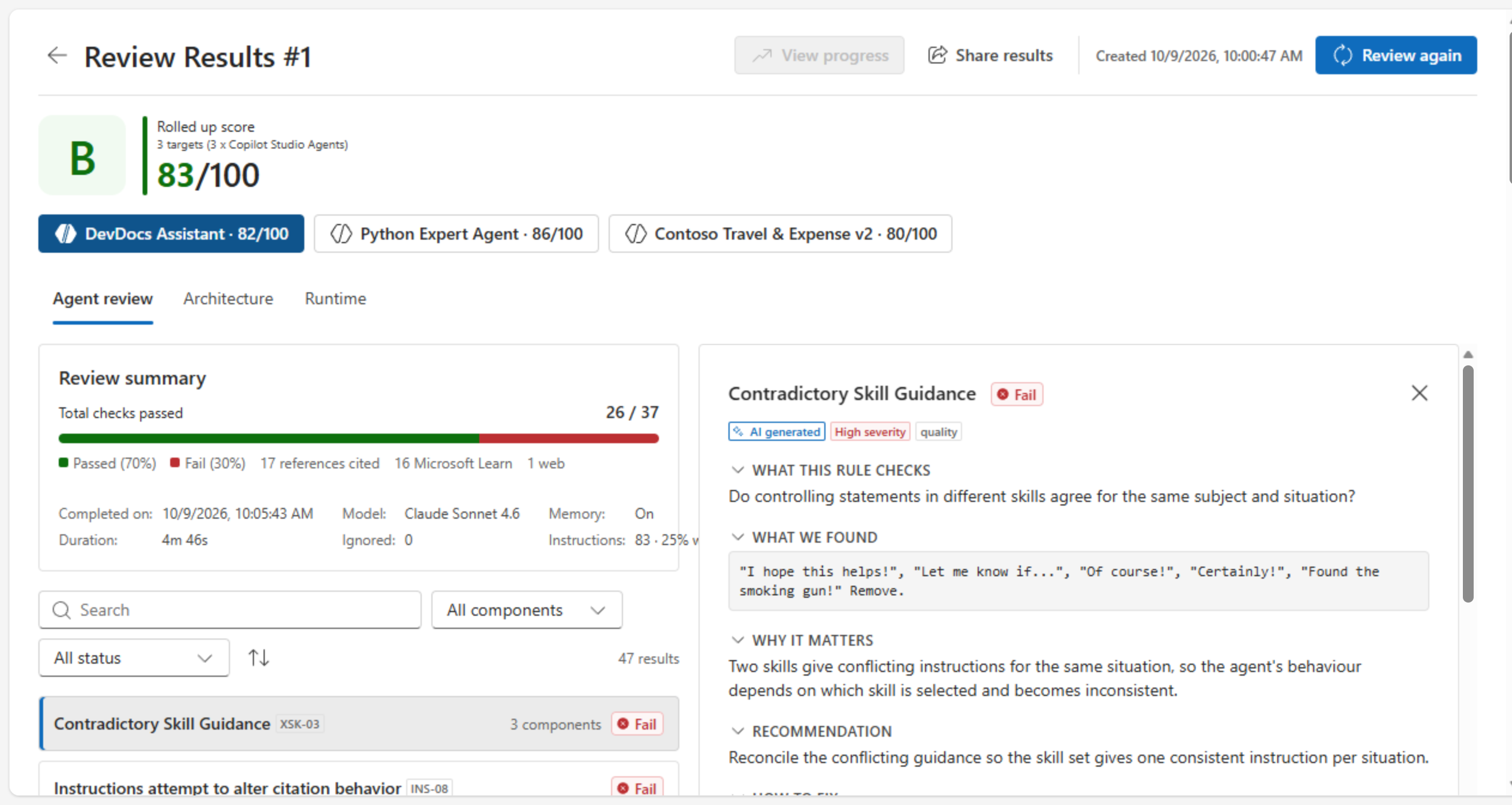Image resolution: width=1512 pixels, height=805 pixels.
Task: Click the XSK-03 rule code label
Action: pyautogui.click(x=300, y=724)
